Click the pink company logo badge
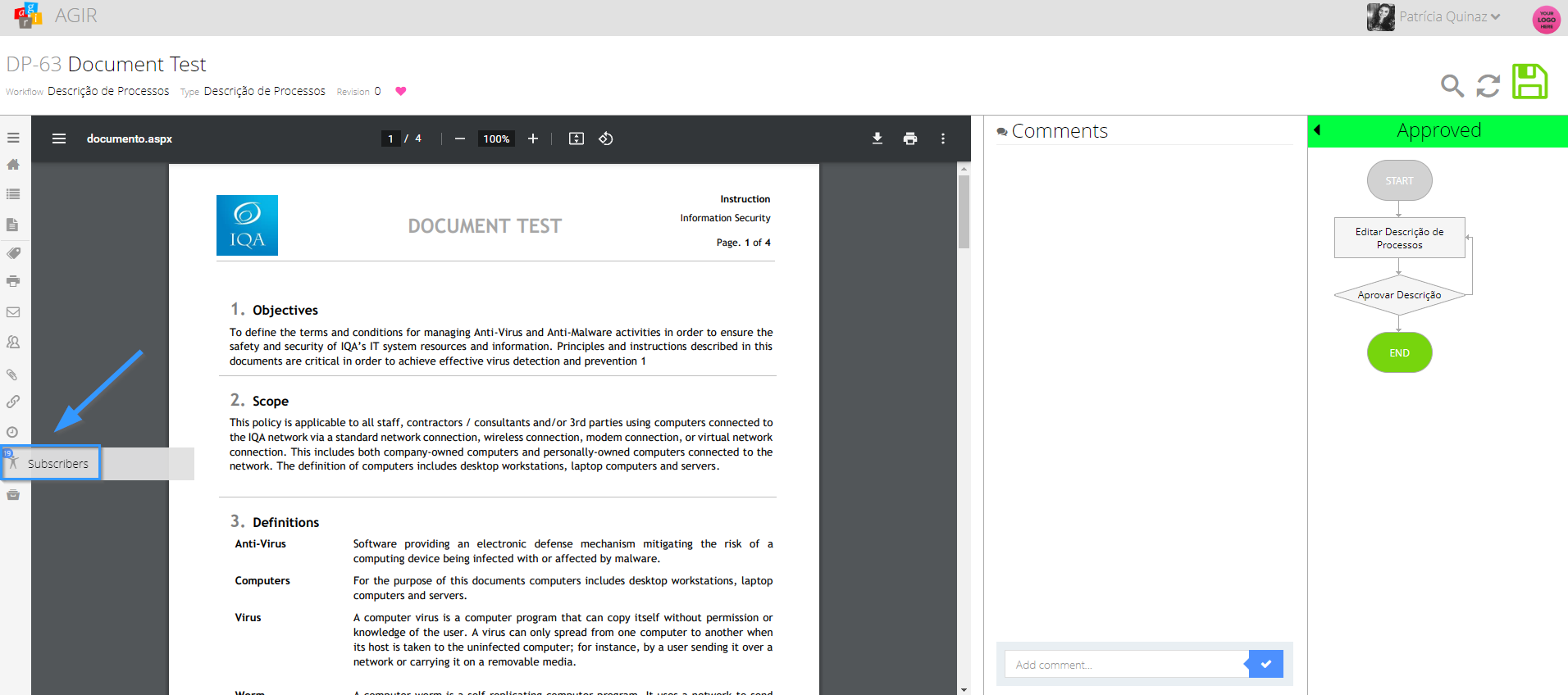This screenshot has width=1568, height=695. (1546, 19)
